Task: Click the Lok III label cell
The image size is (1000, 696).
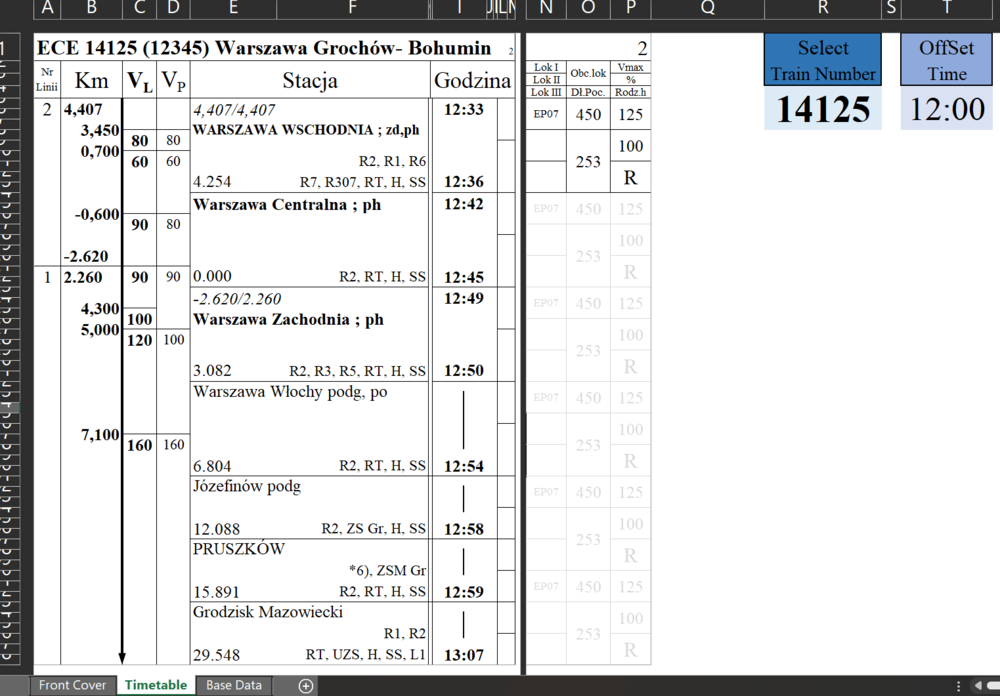Action: 546,93
